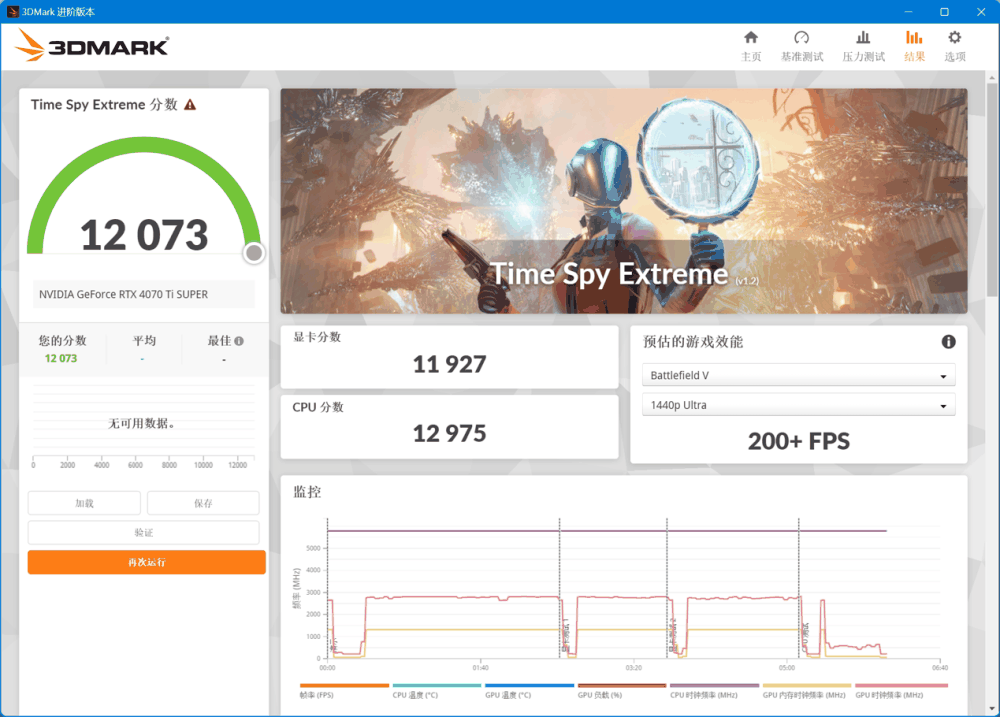
Task: Click the info icon in 预估的游戏效能 panel
Action: tap(948, 341)
